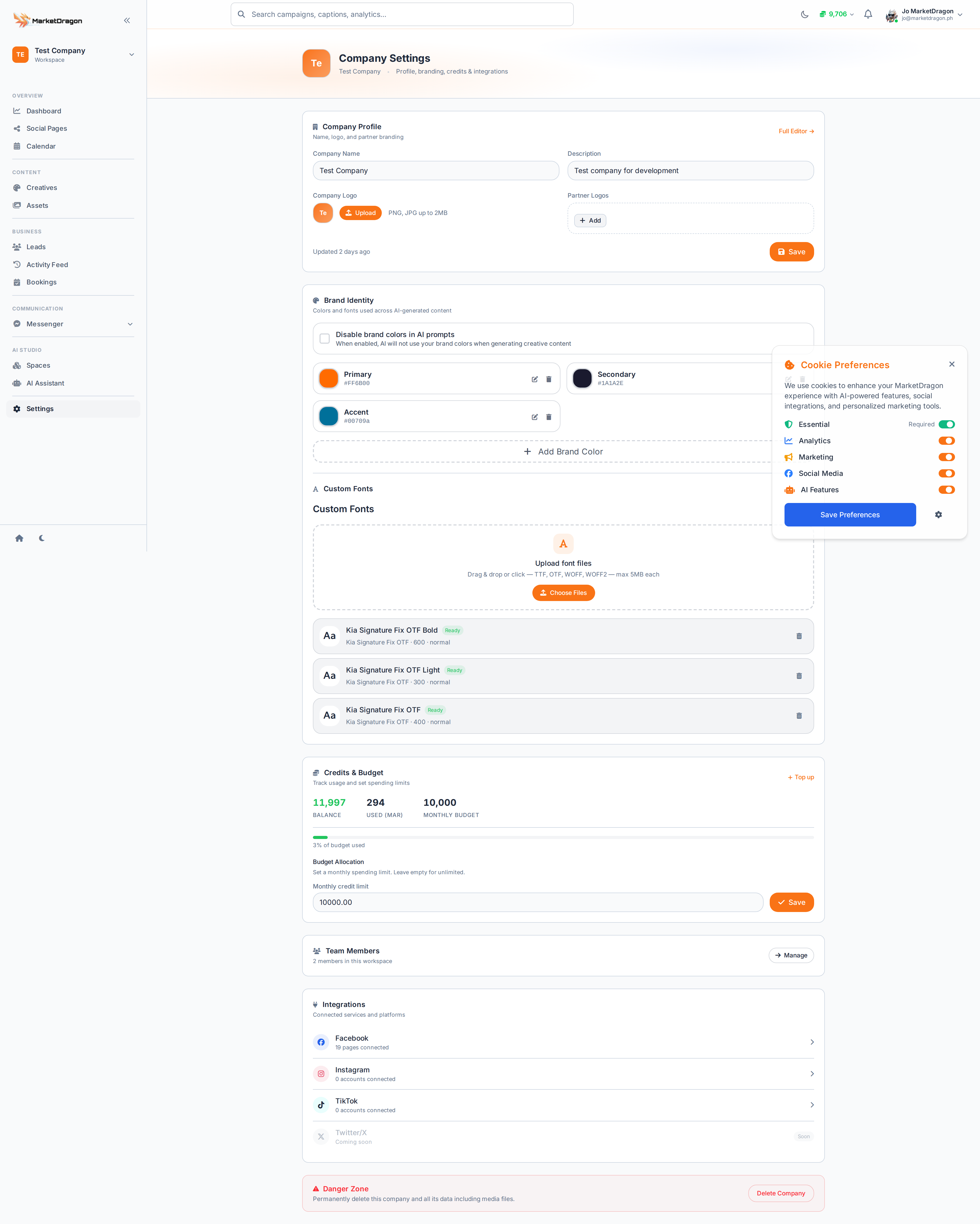The height and width of the screenshot is (1224, 980).
Task: Click the Facebook integration icon
Action: pos(321,1042)
